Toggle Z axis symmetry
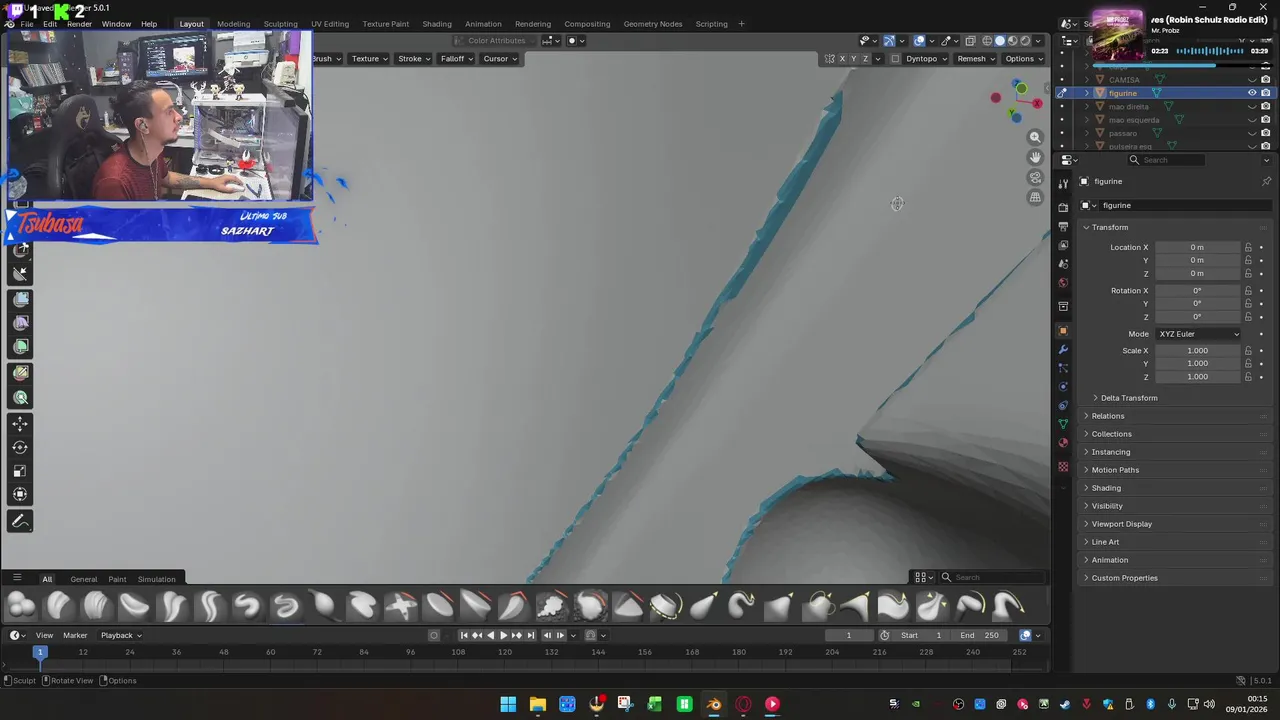The width and height of the screenshot is (1280, 720). tap(866, 59)
